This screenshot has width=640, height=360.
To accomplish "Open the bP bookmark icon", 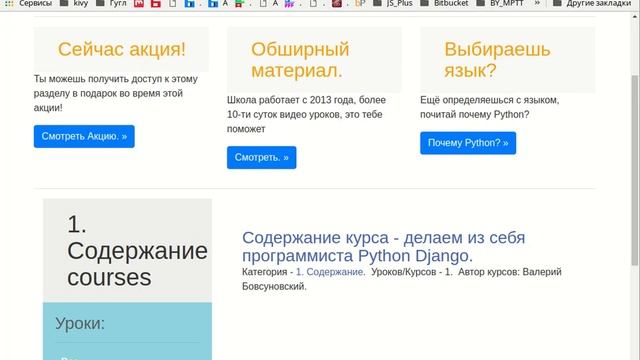I will click(x=360, y=3).
